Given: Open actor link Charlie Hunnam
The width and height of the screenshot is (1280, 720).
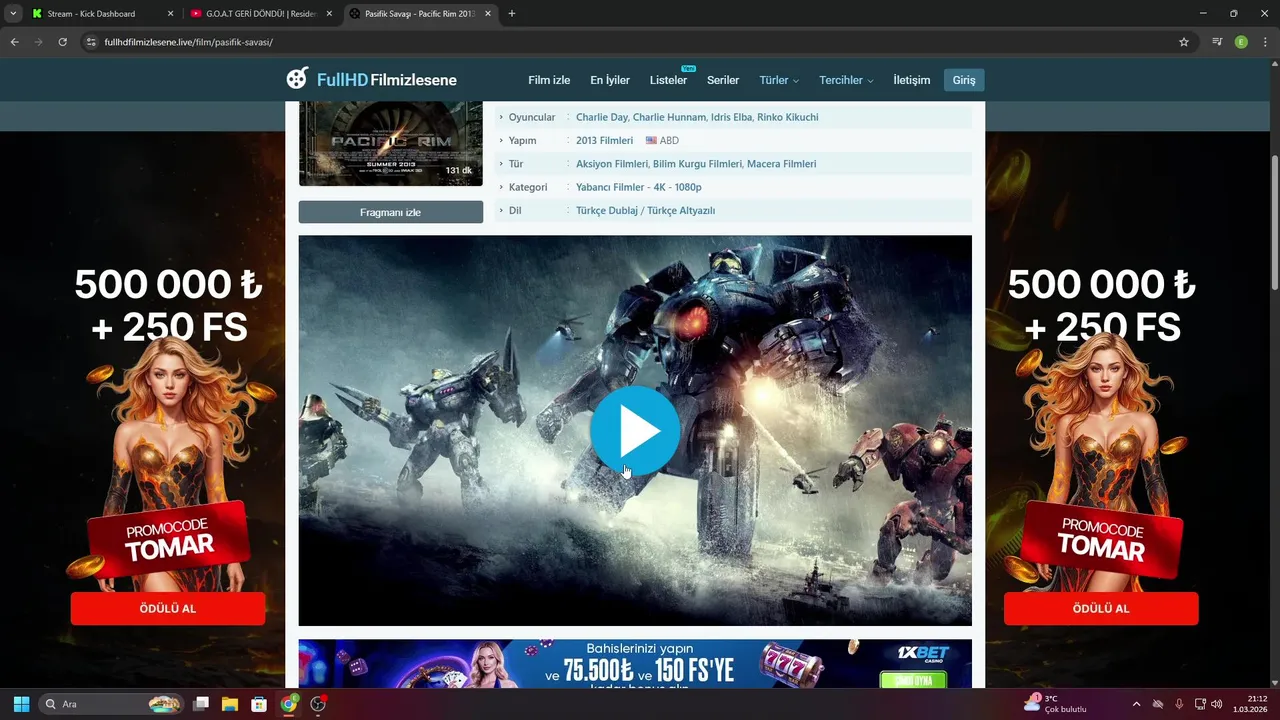Looking at the screenshot, I should tap(669, 117).
